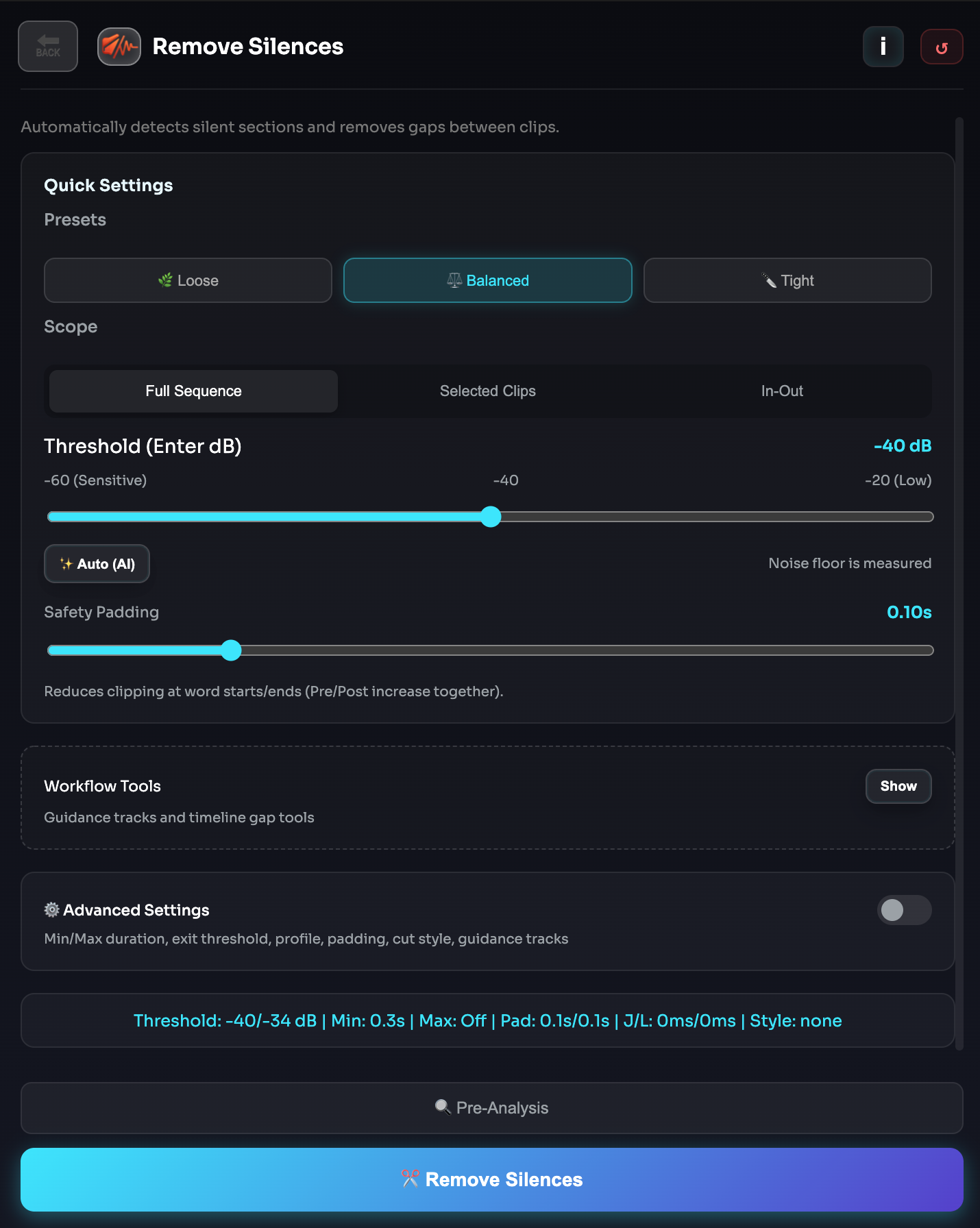Click the Safety Padding slider handle
The width and height of the screenshot is (980, 1228).
[x=232, y=650]
